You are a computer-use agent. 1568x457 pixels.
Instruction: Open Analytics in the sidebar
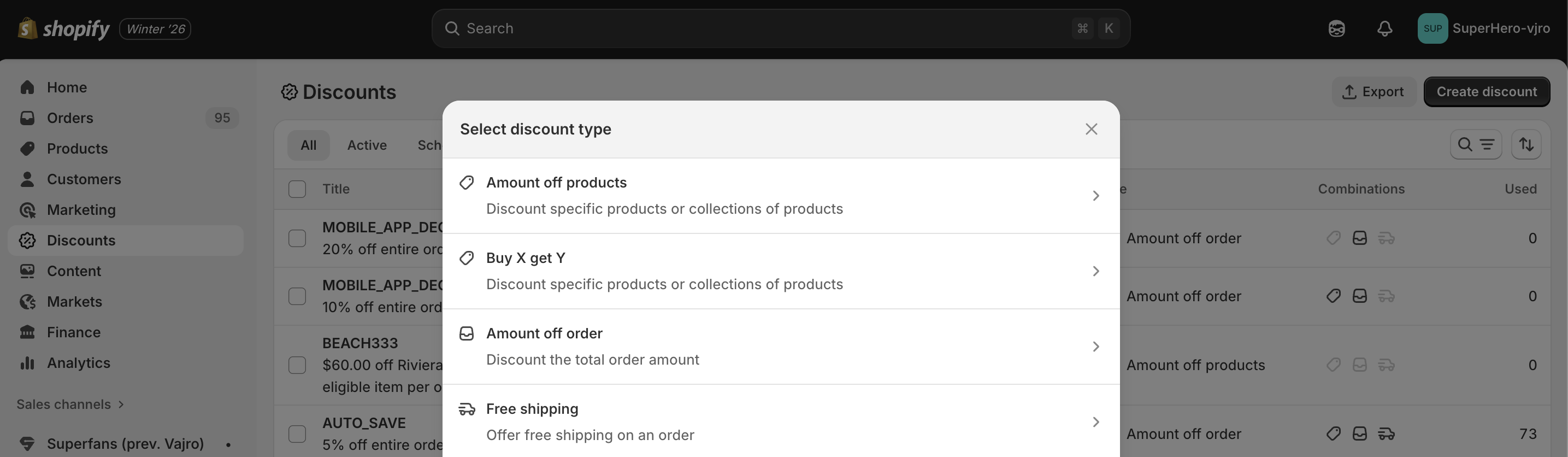click(79, 363)
